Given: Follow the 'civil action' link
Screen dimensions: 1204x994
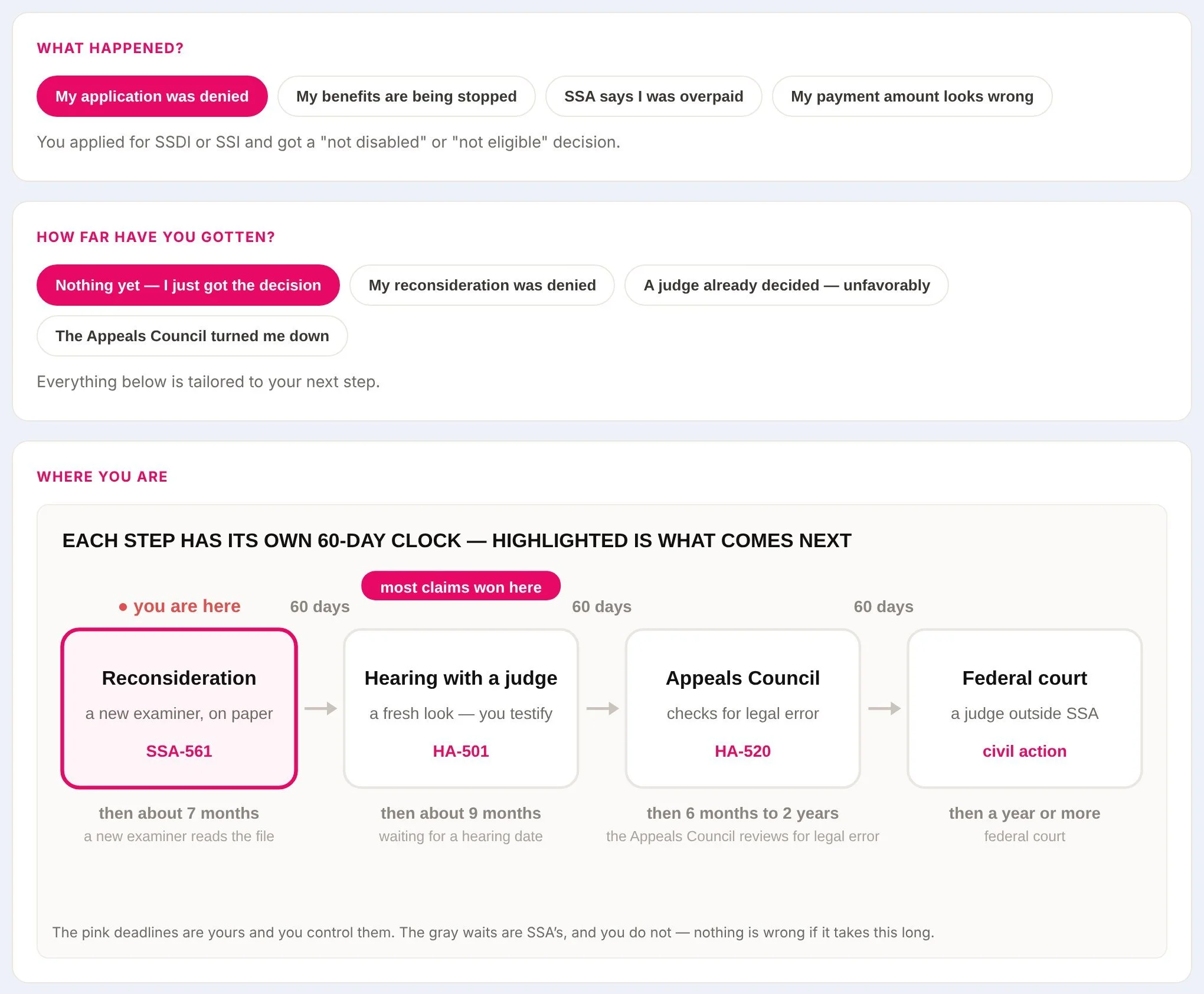Looking at the screenshot, I should tap(1025, 751).
